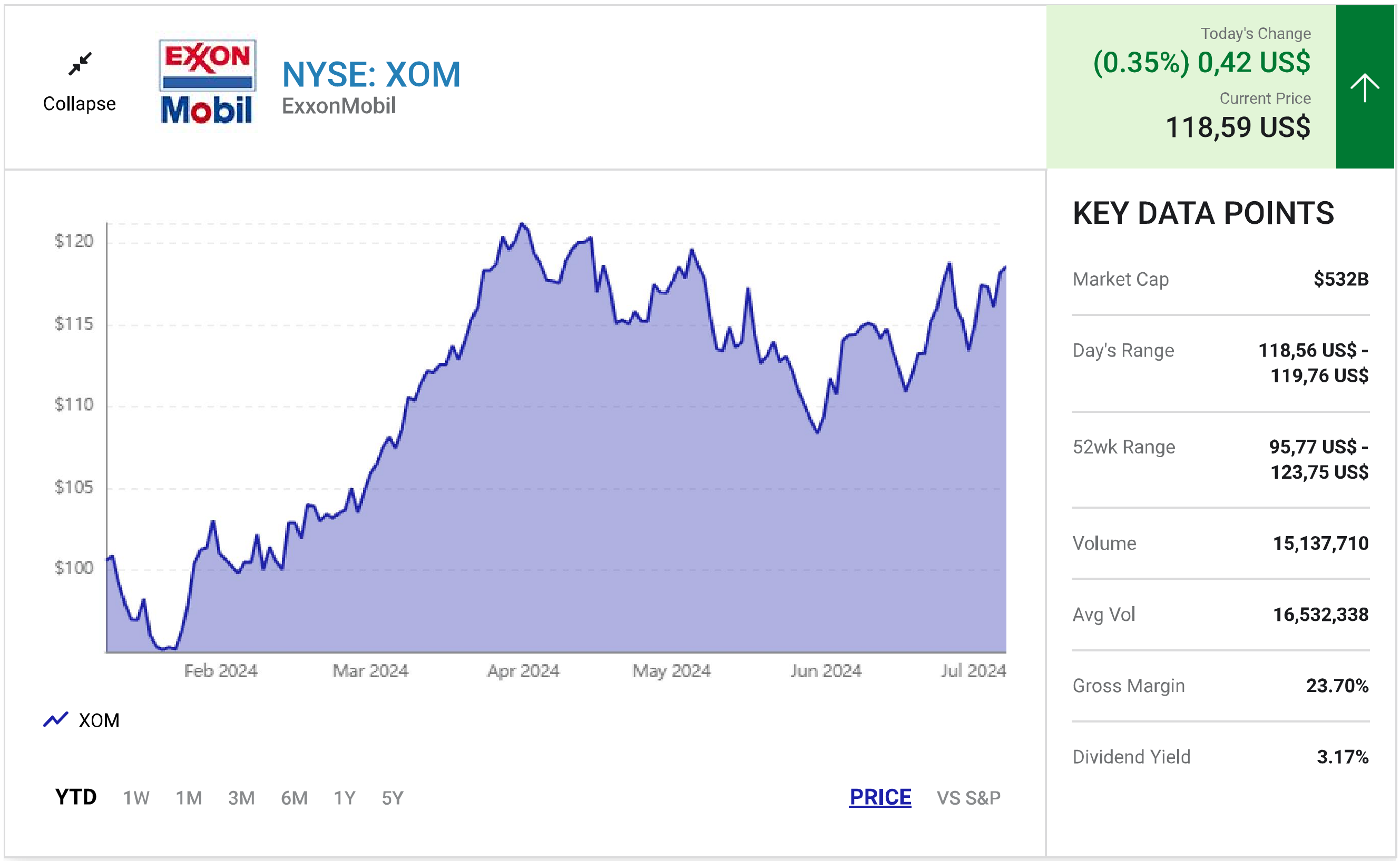
Task: Switch chart to 1W range
Action: (x=136, y=798)
